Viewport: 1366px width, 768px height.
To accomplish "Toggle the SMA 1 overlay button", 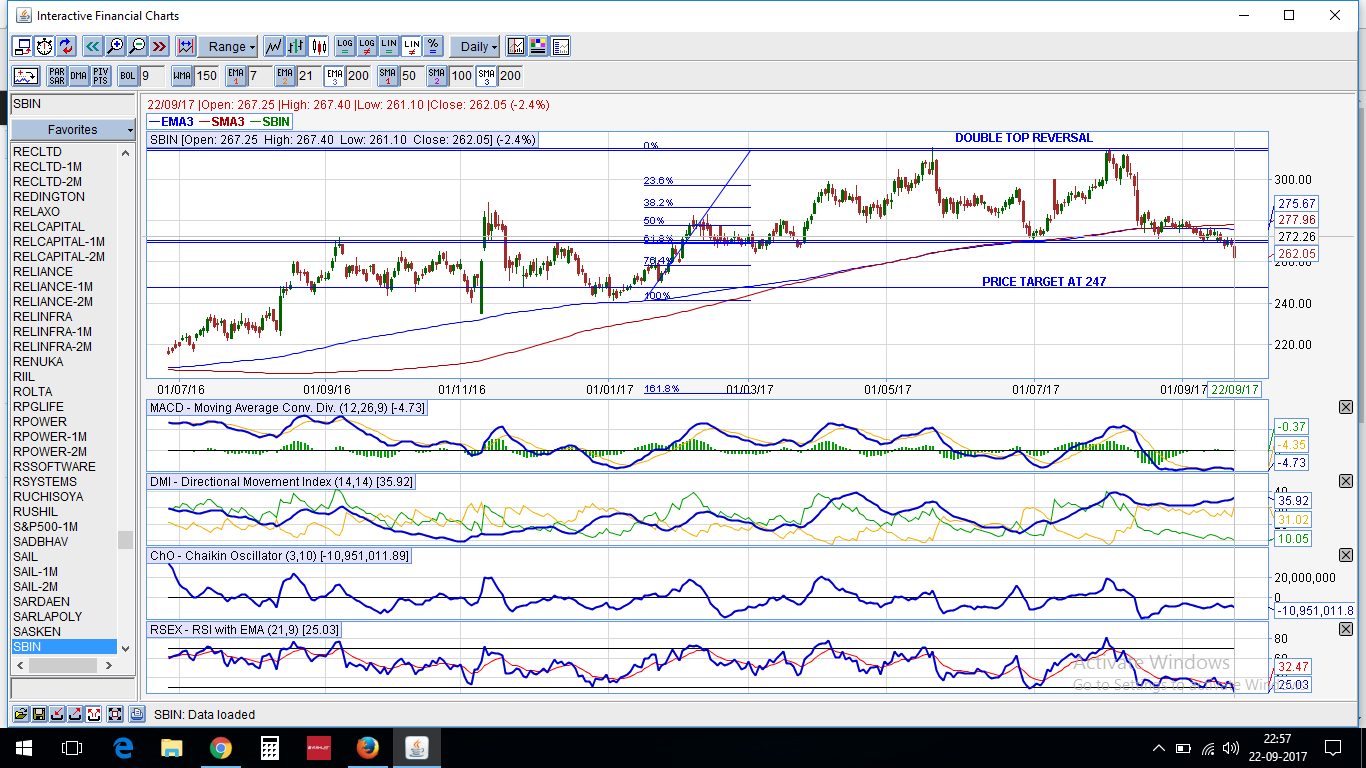I will pos(388,76).
